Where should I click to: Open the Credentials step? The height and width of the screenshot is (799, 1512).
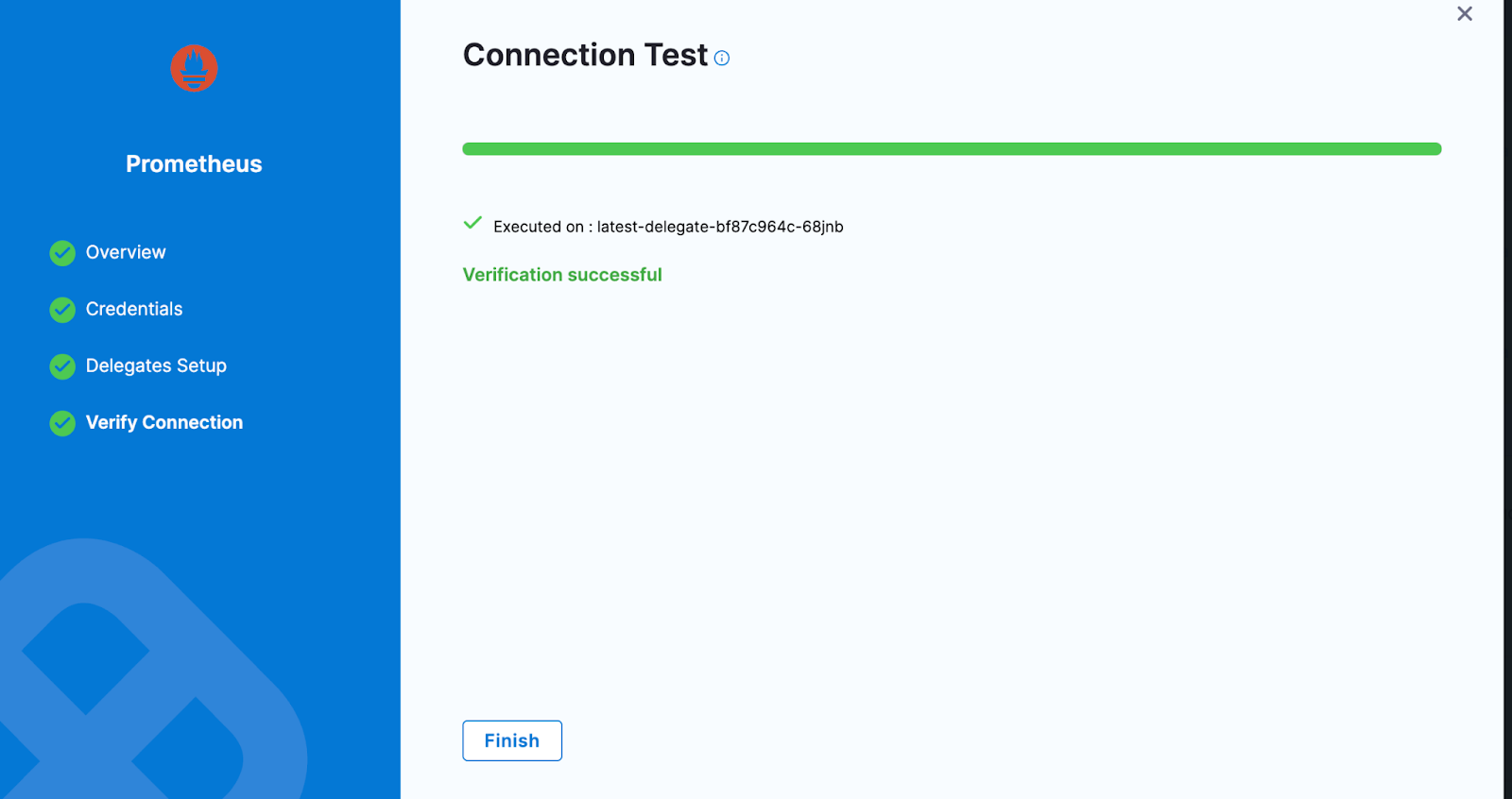point(134,309)
